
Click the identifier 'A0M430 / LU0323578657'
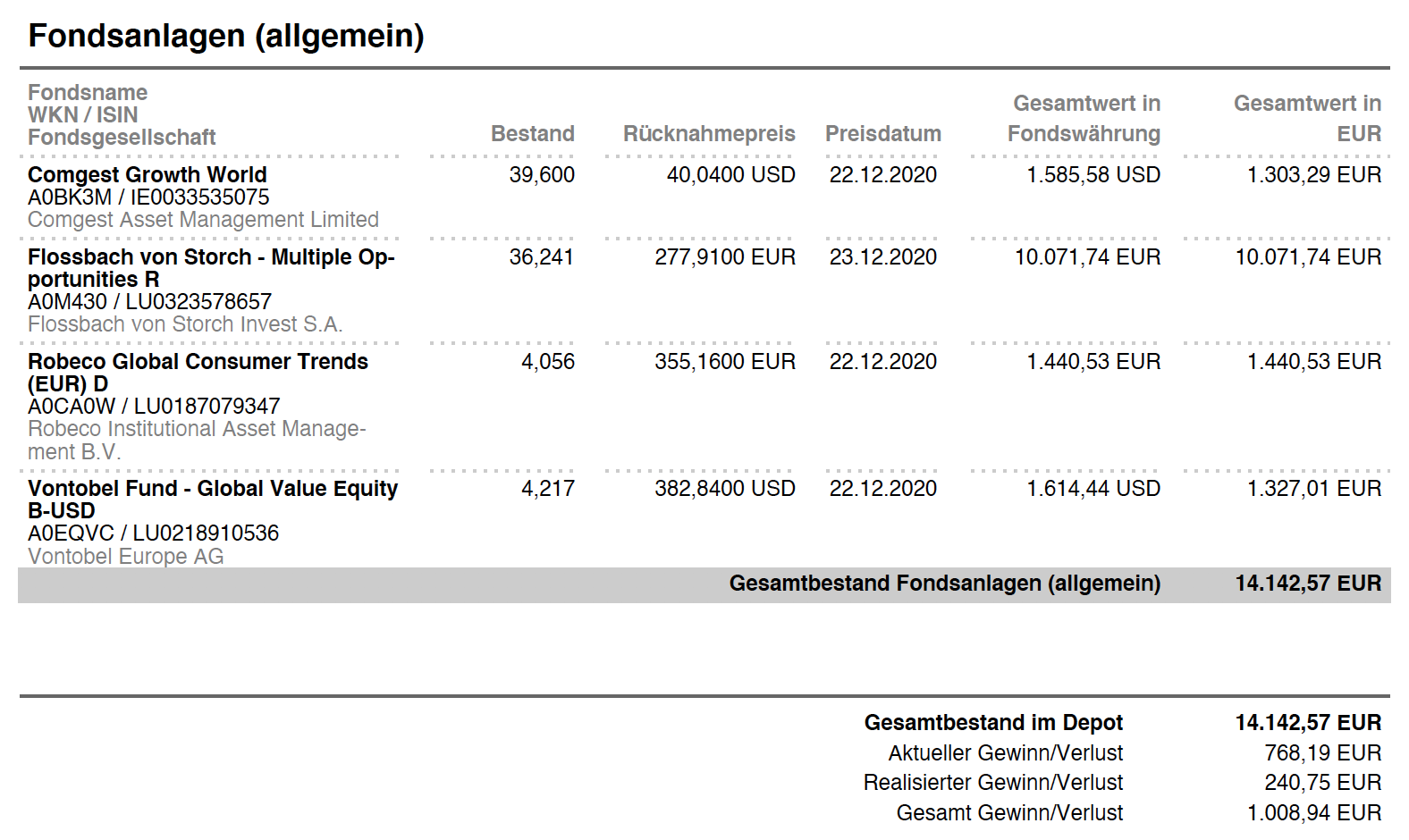click(x=149, y=302)
